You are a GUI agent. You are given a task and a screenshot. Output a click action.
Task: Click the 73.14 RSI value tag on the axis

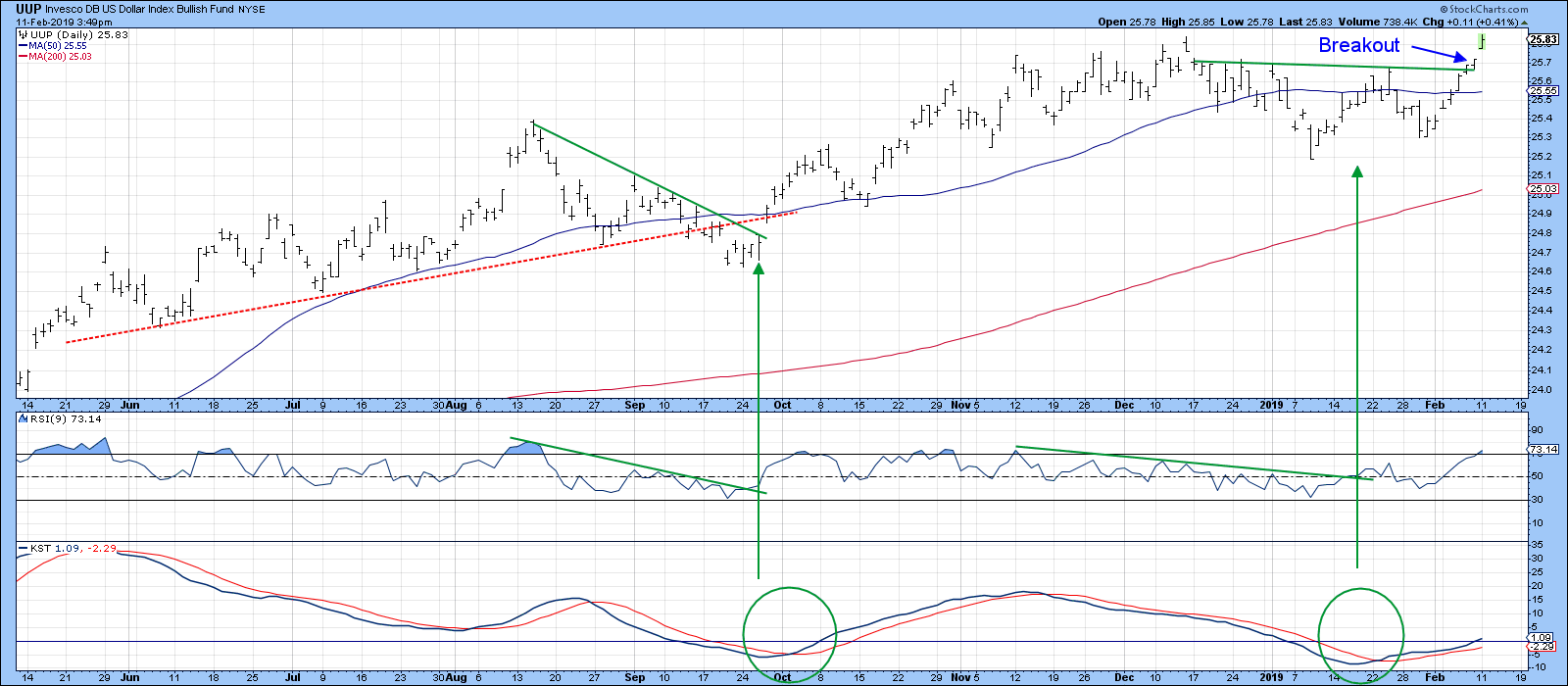(x=1543, y=450)
